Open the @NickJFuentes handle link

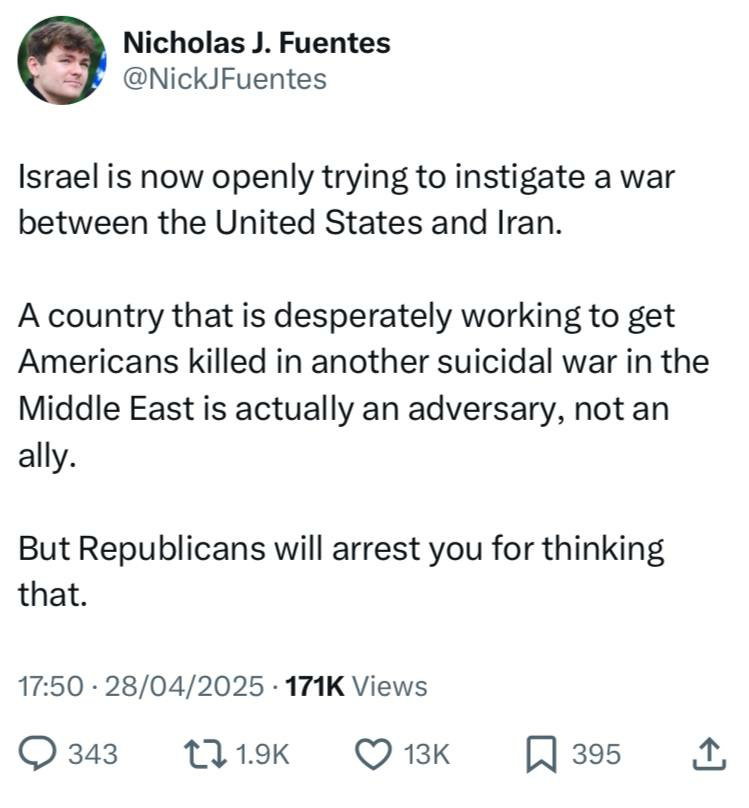pyautogui.click(x=225, y=79)
